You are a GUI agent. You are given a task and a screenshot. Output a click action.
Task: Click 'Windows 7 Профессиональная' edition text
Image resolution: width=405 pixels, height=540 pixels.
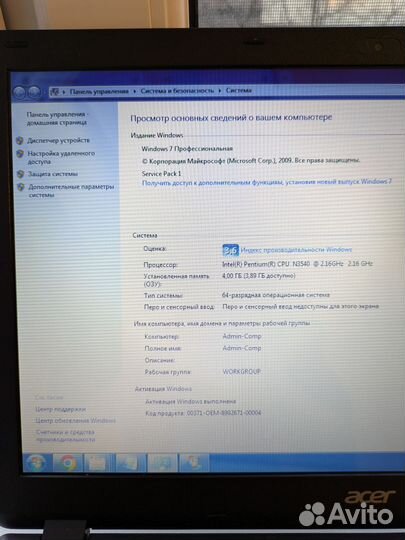pos(187,149)
